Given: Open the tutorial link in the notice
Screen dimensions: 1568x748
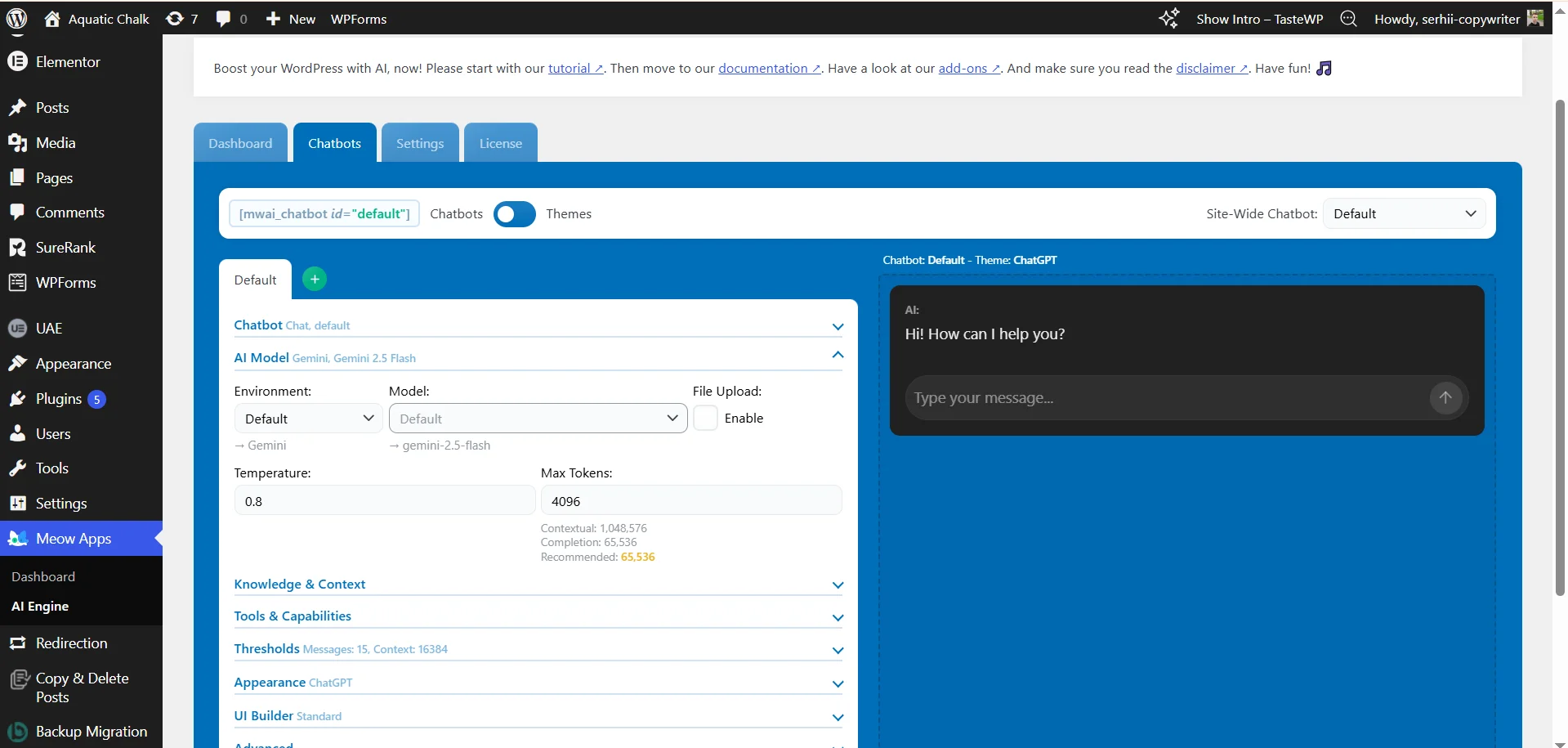Looking at the screenshot, I should click(x=570, y=69).
